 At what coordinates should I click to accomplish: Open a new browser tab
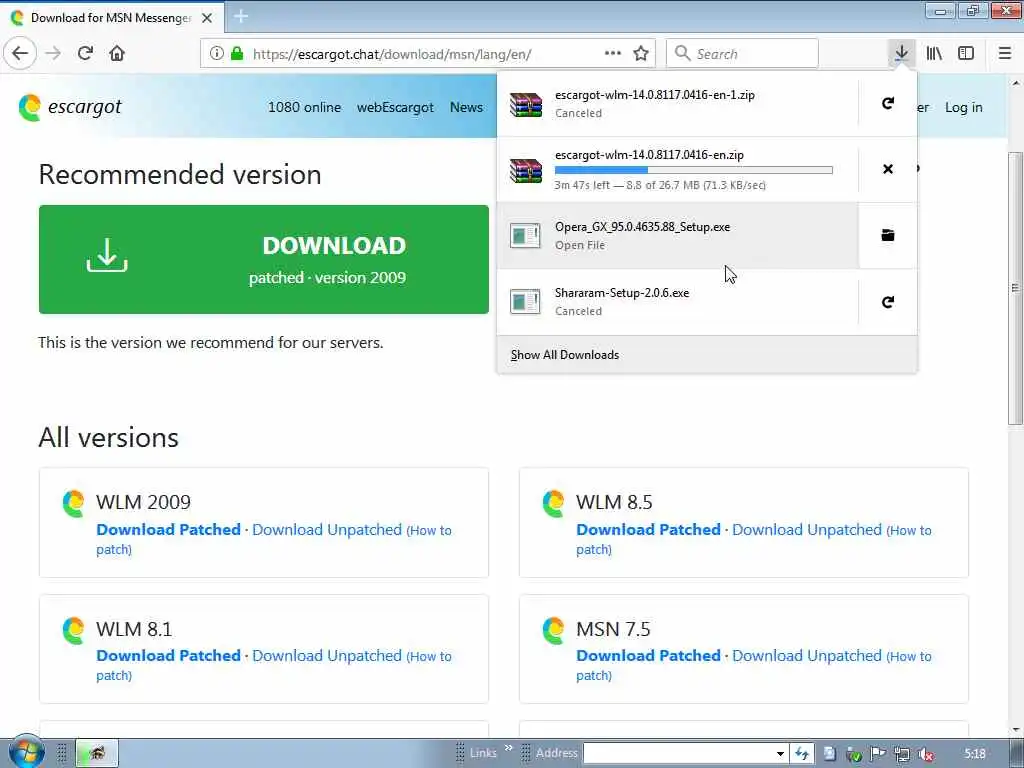click(x=241, y=17)
